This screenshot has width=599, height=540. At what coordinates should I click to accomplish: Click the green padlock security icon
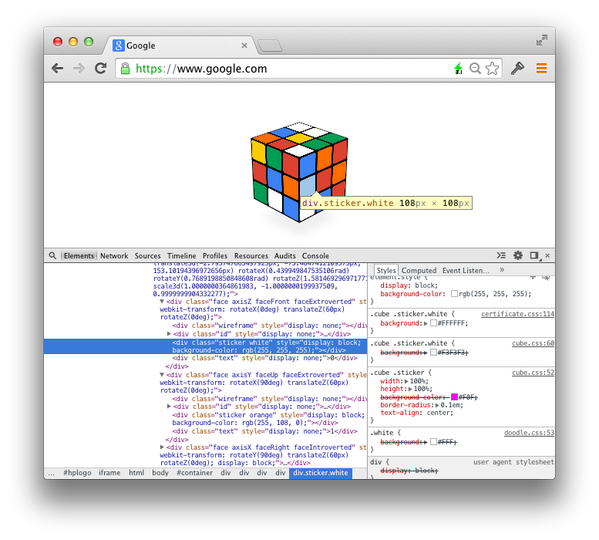(125, 69)
